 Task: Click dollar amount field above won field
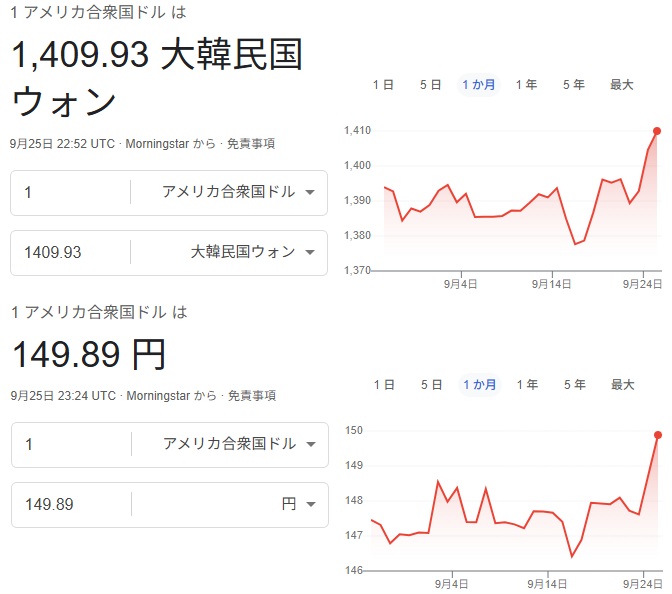(70, 193)
